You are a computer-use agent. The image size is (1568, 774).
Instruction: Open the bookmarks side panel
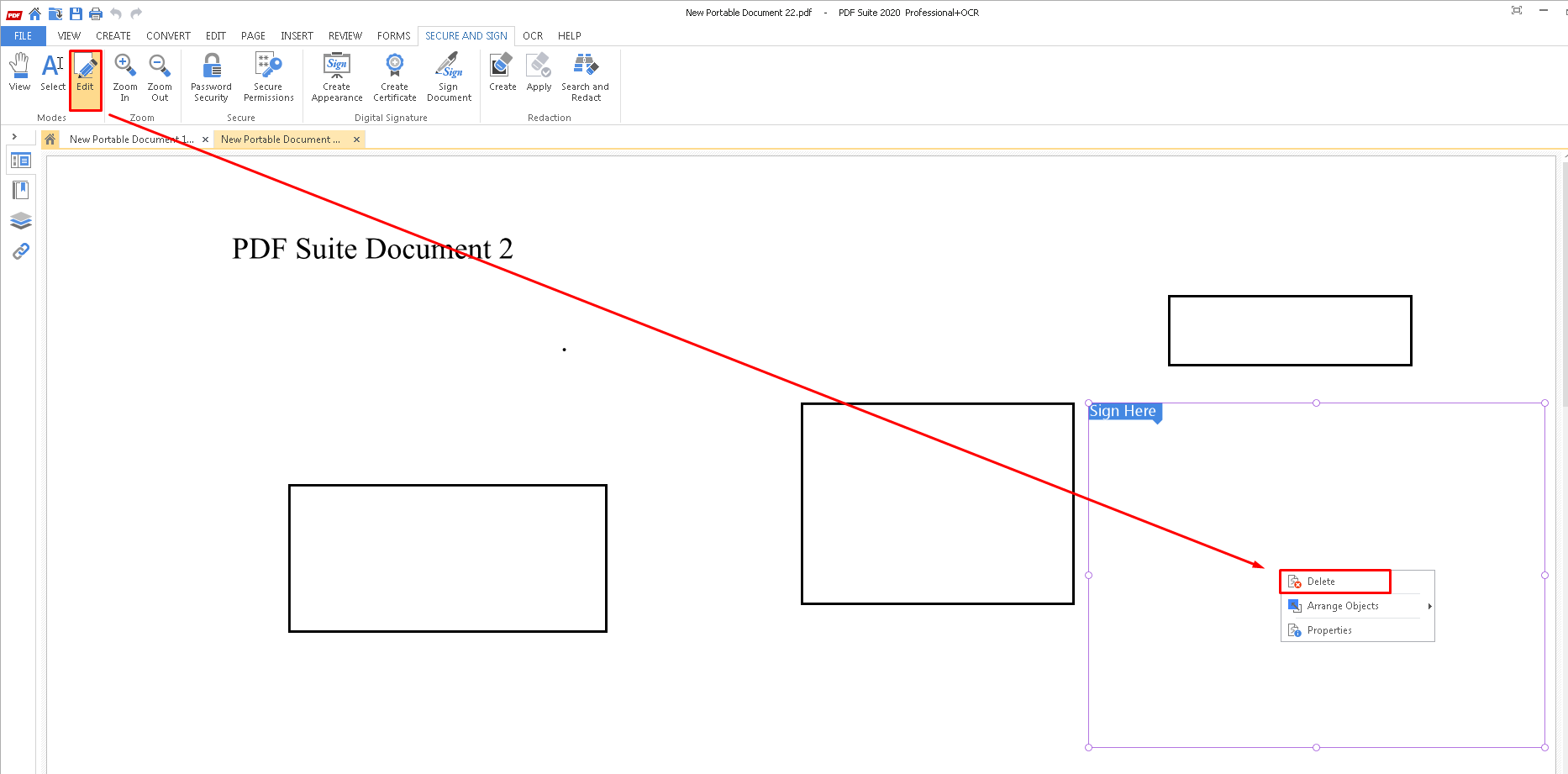[21, 191]
